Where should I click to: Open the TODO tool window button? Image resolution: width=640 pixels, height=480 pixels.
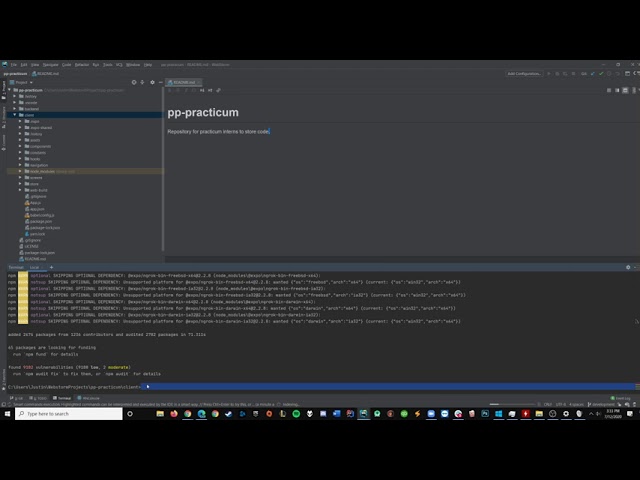coord(38,398)
